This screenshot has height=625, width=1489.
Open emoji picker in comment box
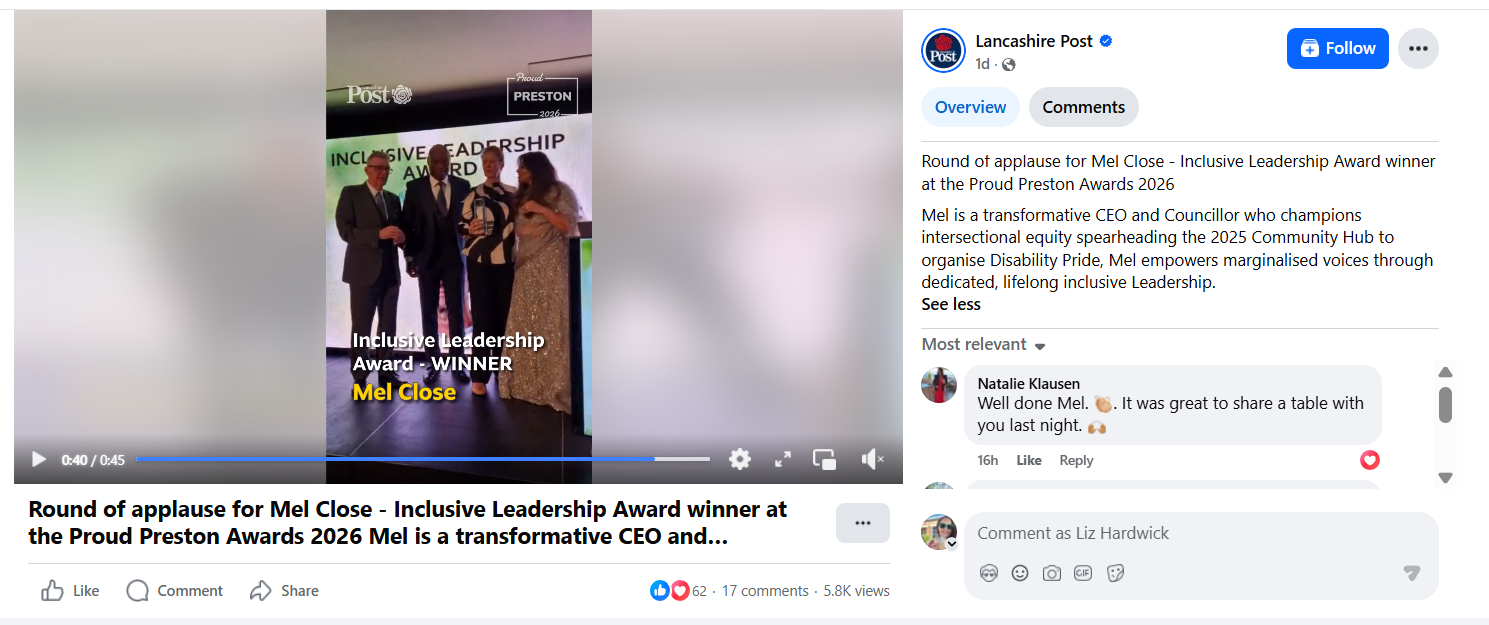[x=1020, y=573]
